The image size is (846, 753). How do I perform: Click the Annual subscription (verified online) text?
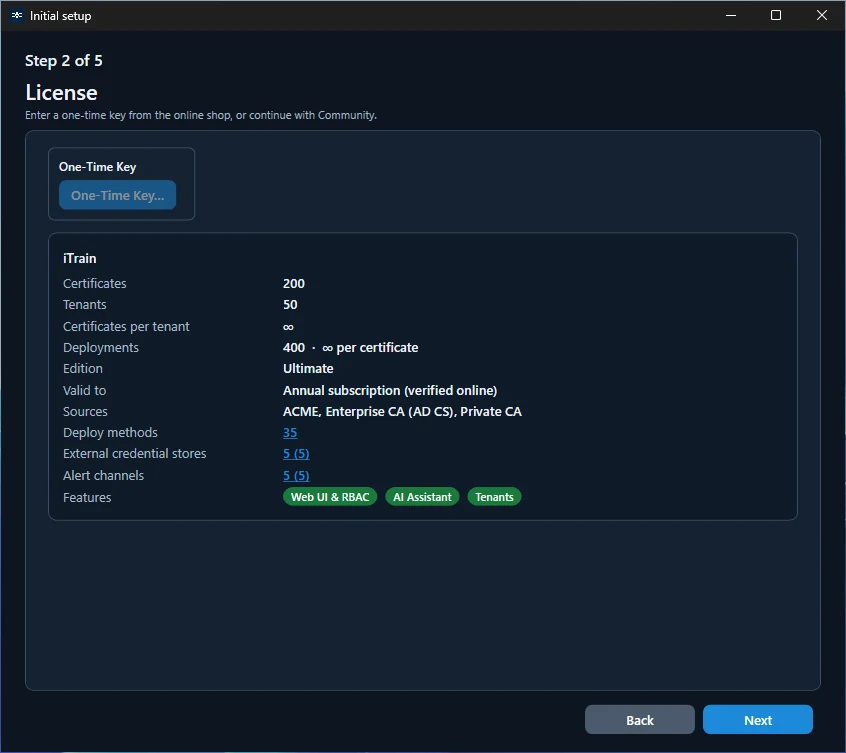tap(390, 391)
